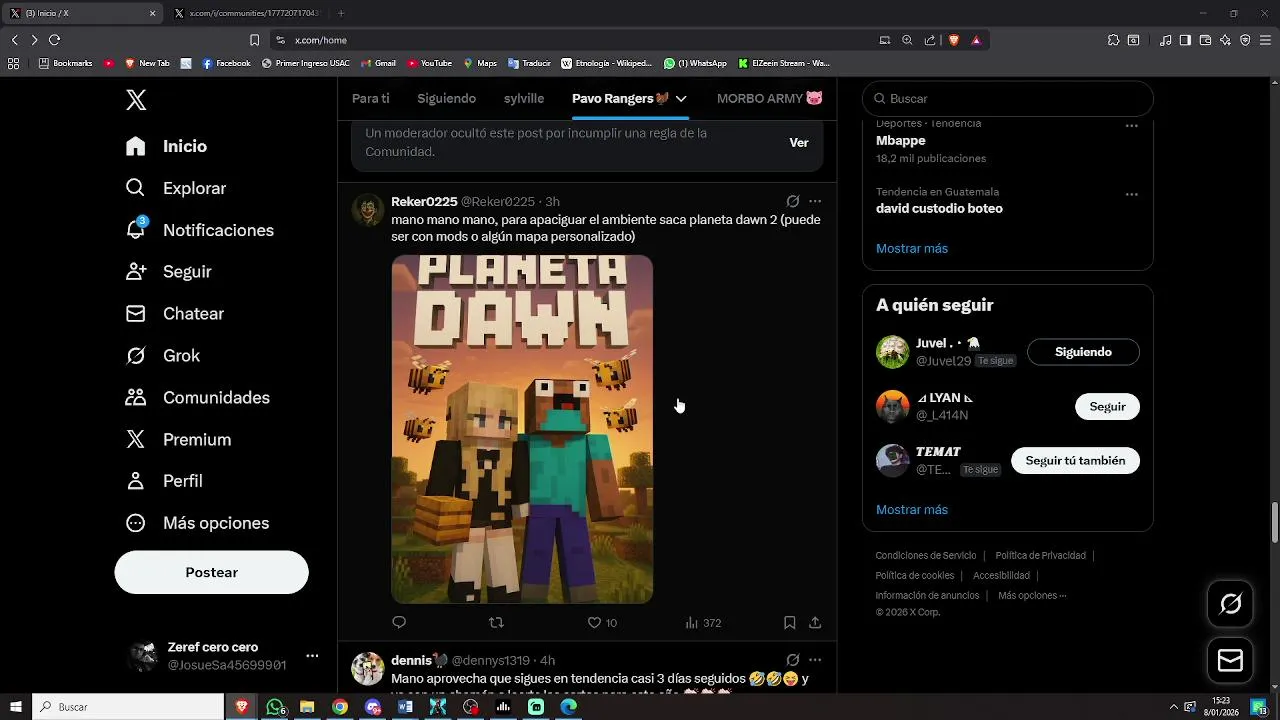
Task: Switch to sylville tab
Action: (524, 98)
